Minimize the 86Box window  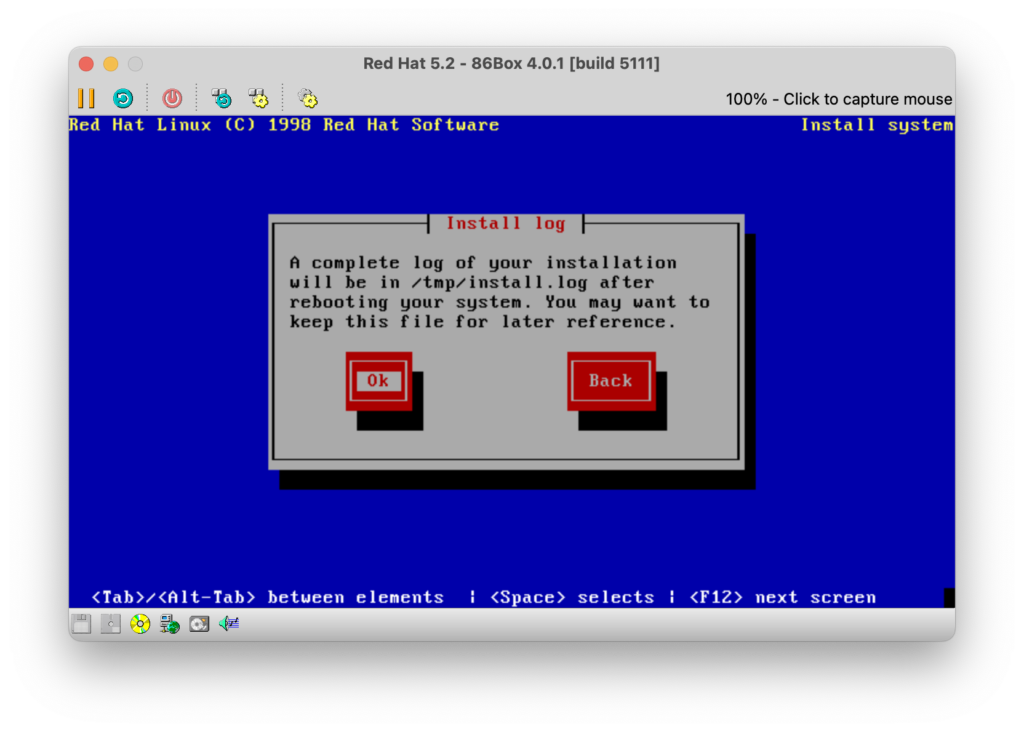click(111, 63)
